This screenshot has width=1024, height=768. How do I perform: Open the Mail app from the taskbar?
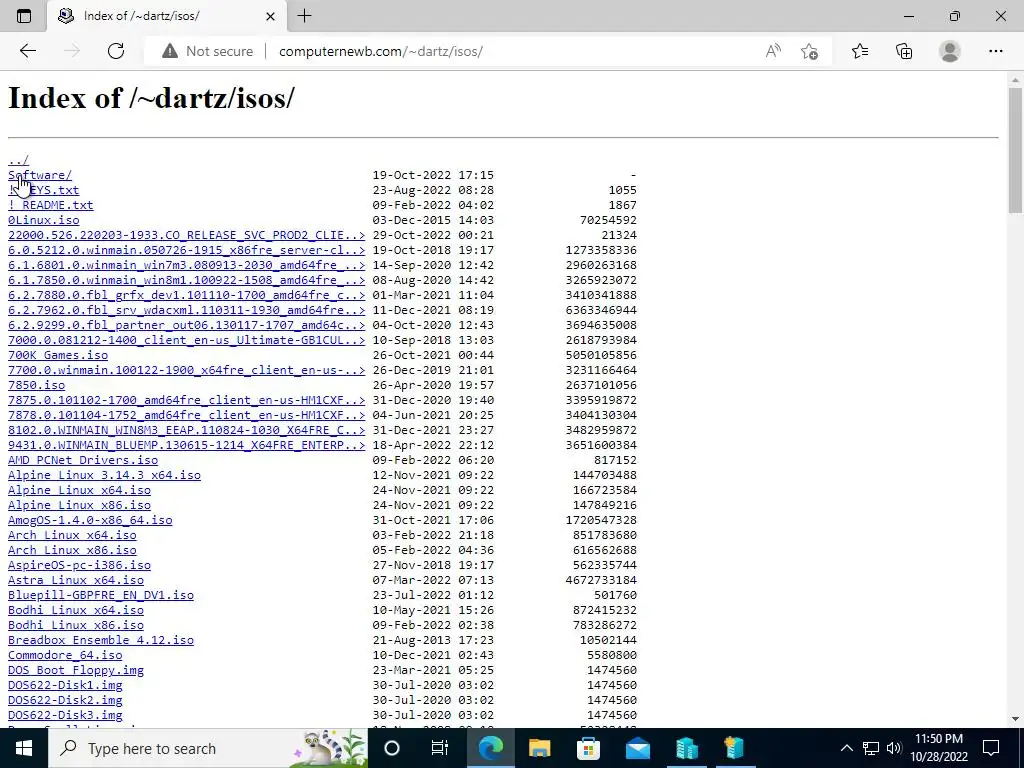pyautogui.click(x=637, y=748)
